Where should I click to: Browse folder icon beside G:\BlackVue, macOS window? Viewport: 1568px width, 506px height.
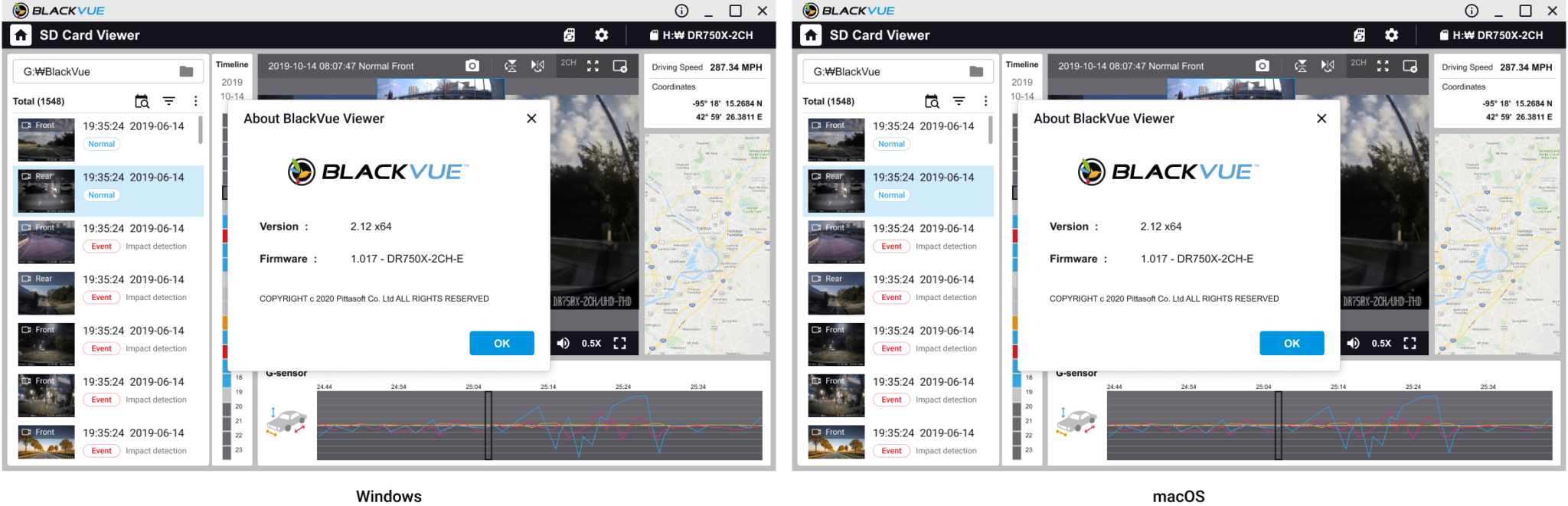(976, 71)
